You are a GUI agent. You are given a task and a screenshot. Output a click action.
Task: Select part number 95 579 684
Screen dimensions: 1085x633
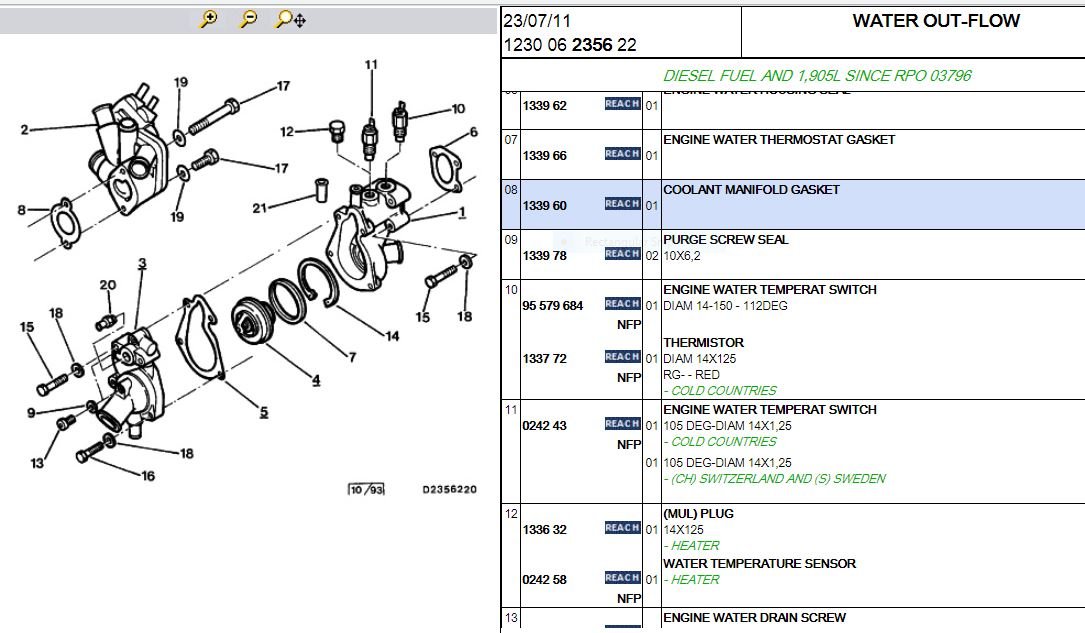point(552,306)
